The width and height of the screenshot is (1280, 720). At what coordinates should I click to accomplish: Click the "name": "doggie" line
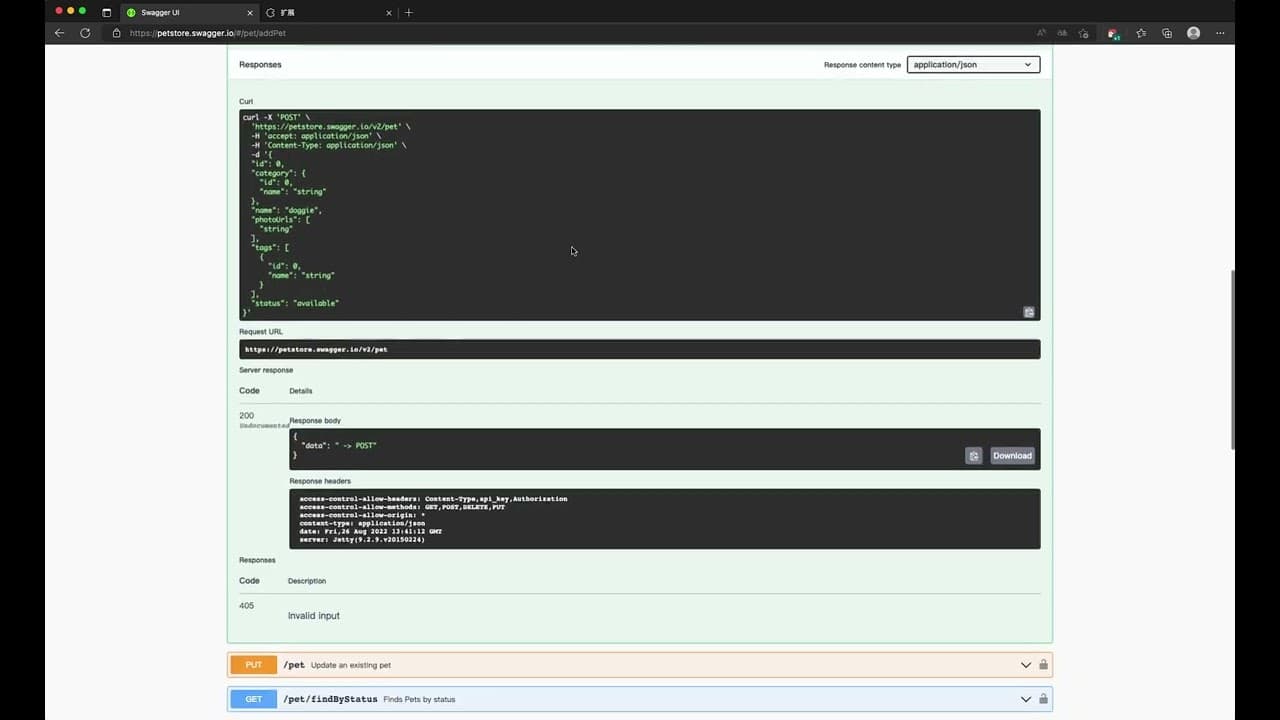pyautogui.click(x=286, y=210)
